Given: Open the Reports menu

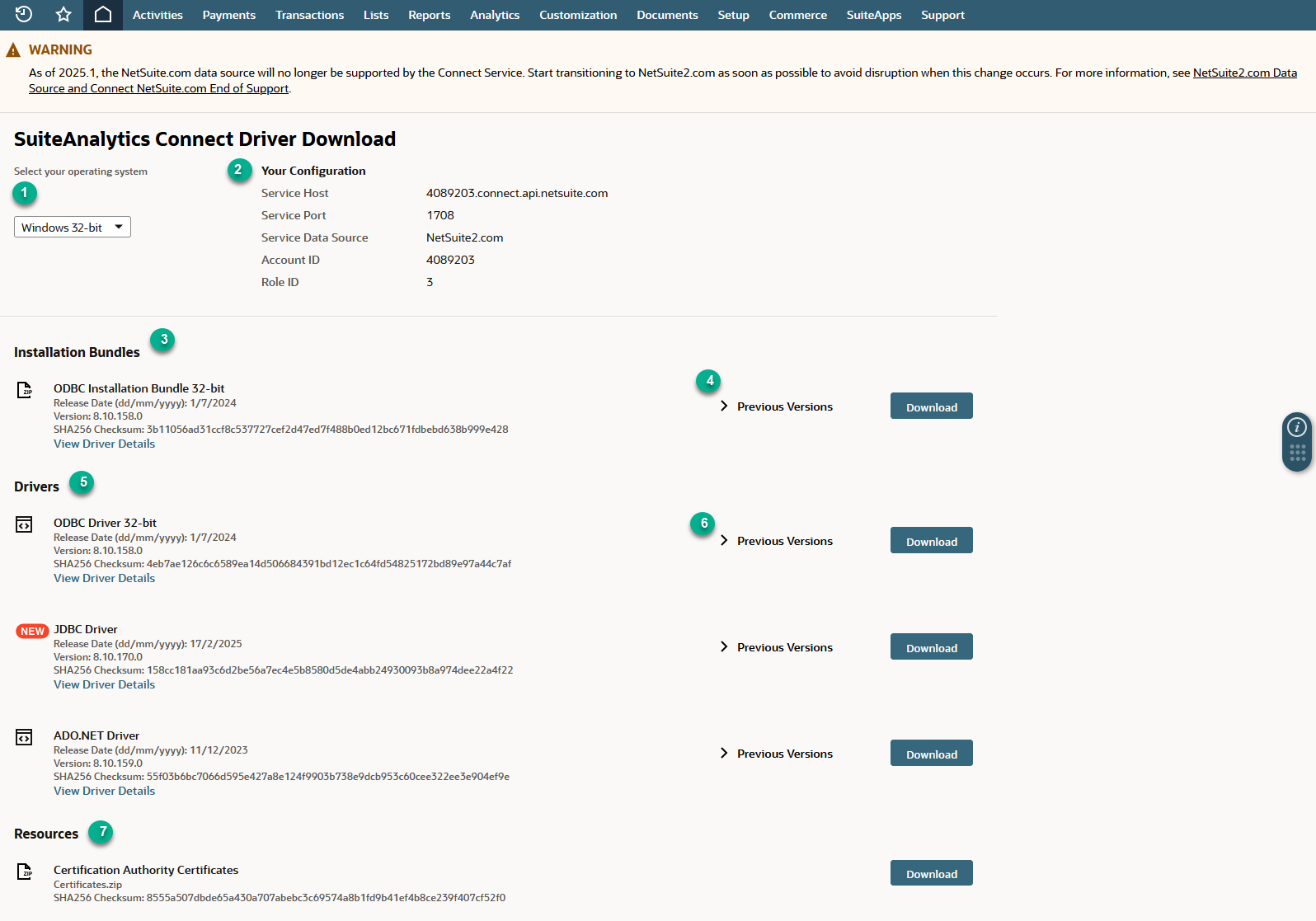Looking at the screenshot, I should coord(430,15).
